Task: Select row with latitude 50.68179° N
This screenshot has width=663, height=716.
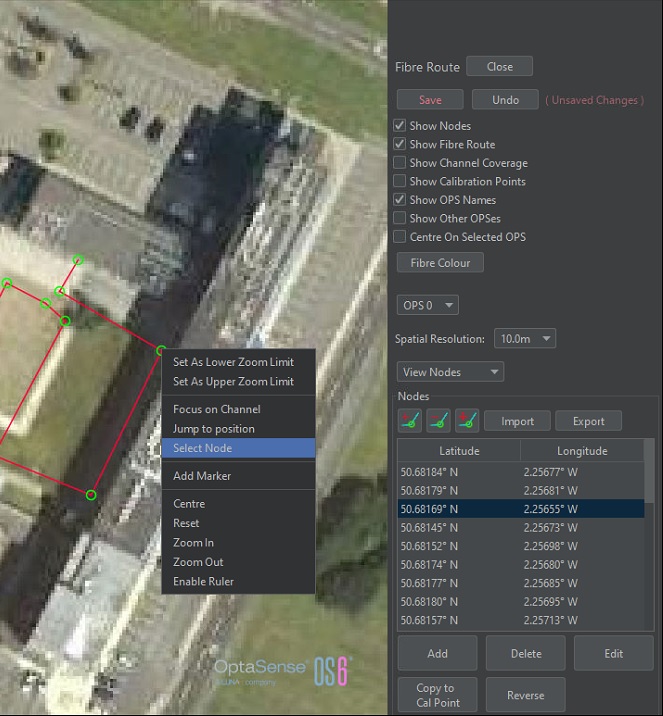Action: (521, 490)
